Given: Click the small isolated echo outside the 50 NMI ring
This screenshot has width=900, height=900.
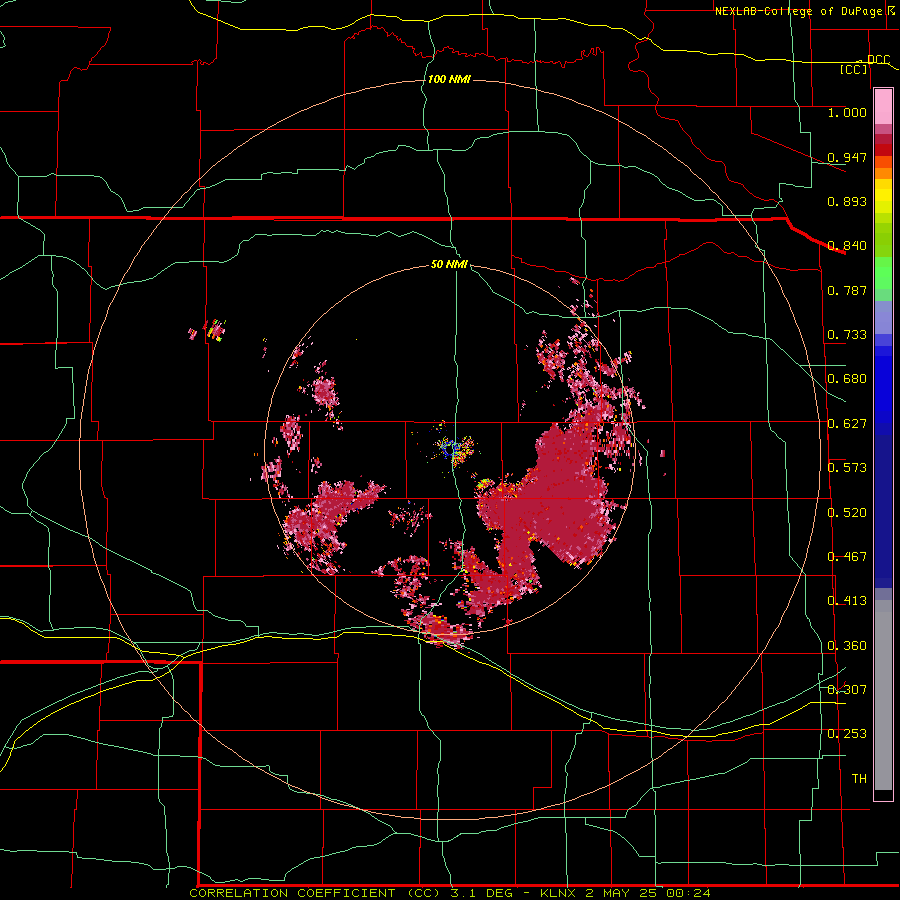Looking at the screenshot, I should (x=214, y=331).
